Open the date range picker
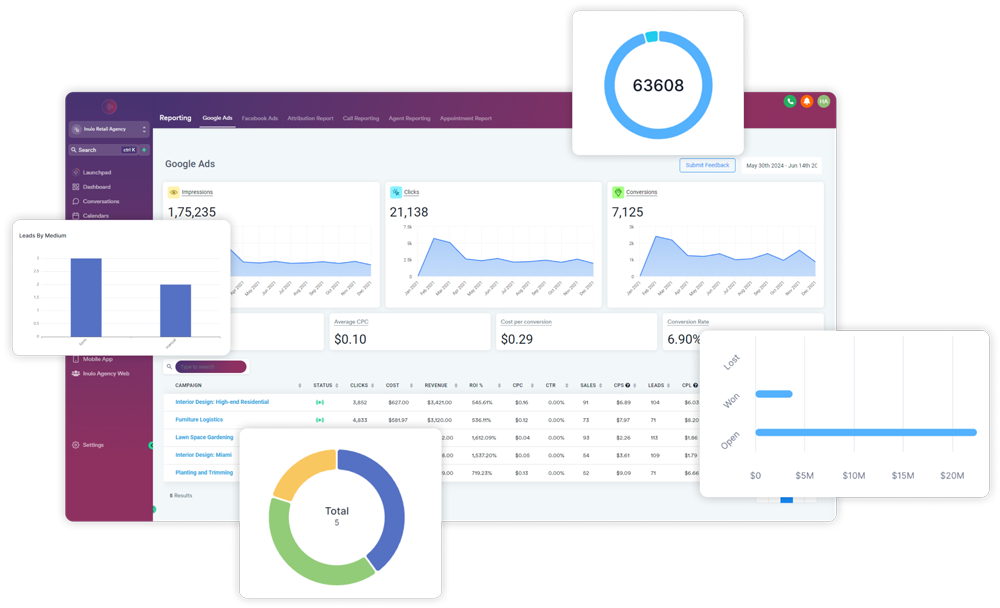The width and height of the screenshot is (1000, 608). (781, 166)
